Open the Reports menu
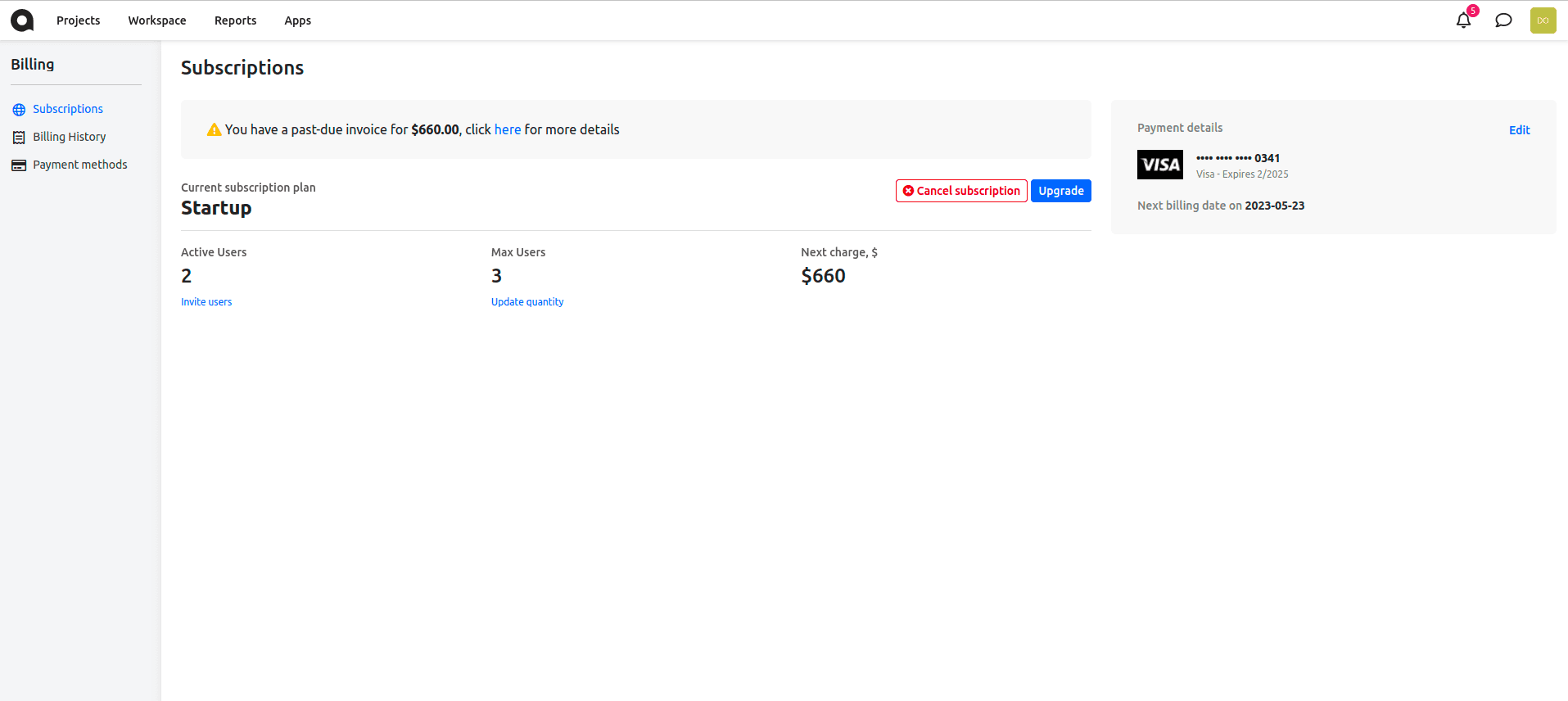Viewport: 1568px width, 701px height. (235, 20)
